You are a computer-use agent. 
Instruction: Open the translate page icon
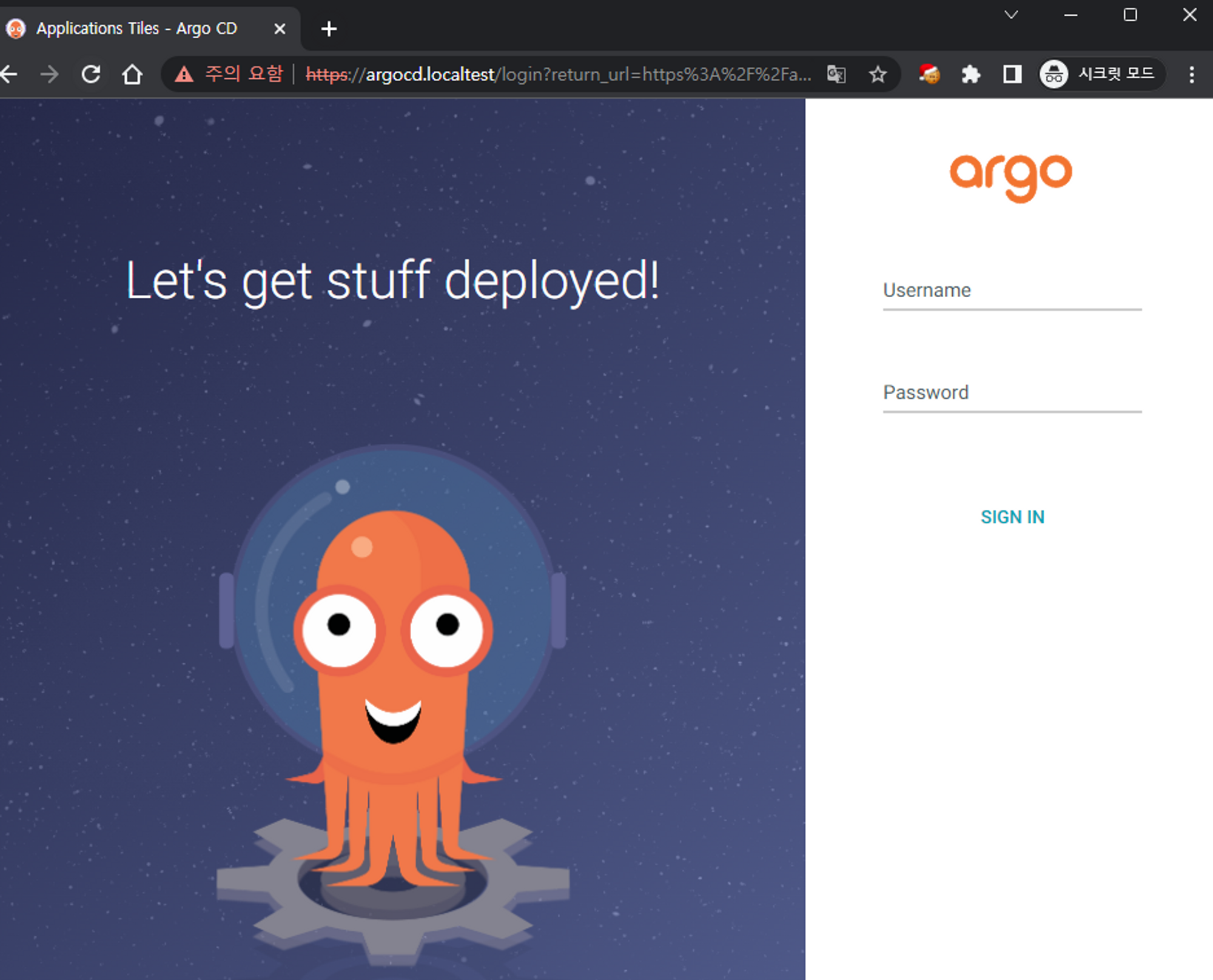836,75
